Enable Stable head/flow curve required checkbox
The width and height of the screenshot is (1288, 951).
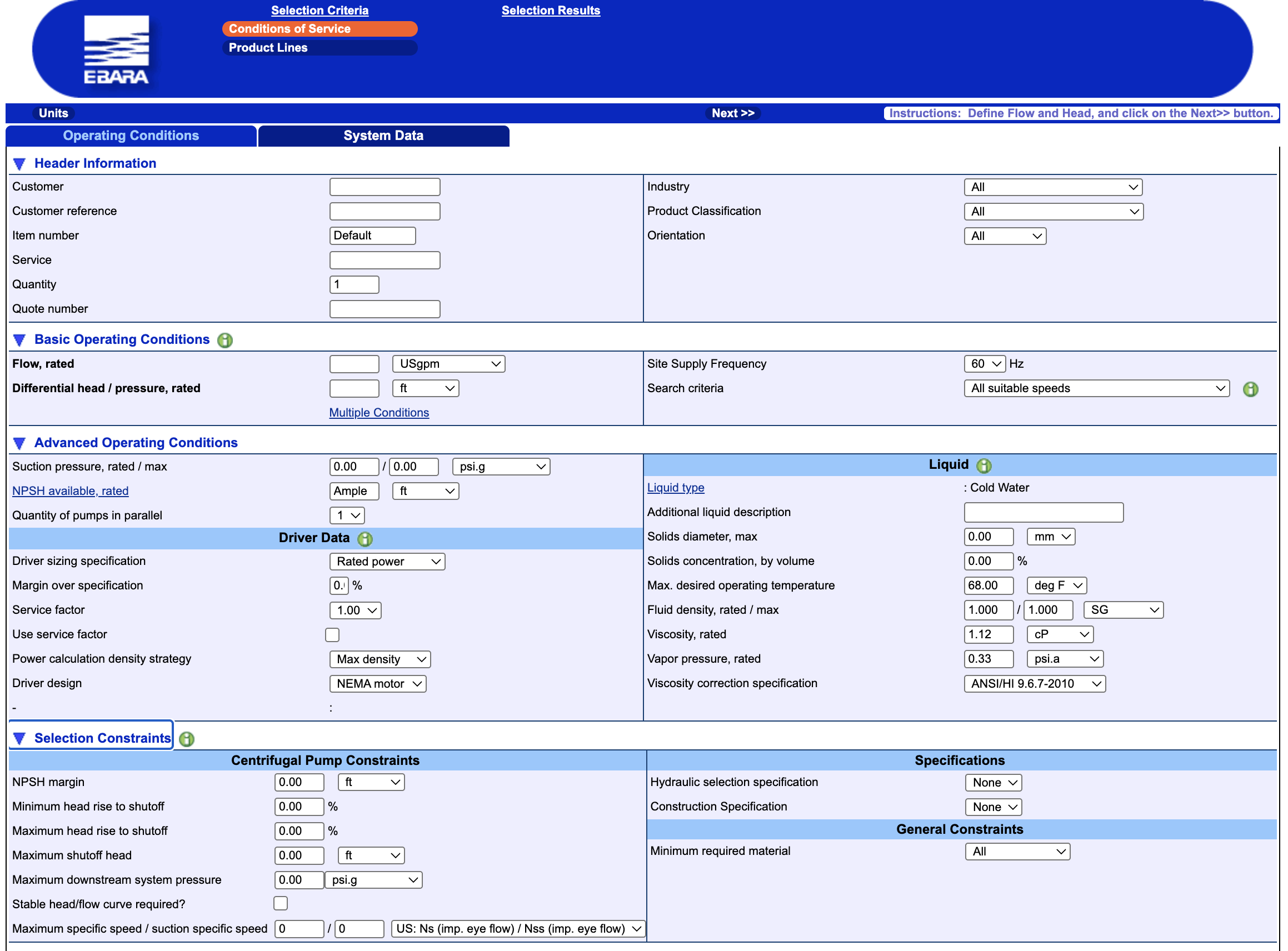[281, 904]
